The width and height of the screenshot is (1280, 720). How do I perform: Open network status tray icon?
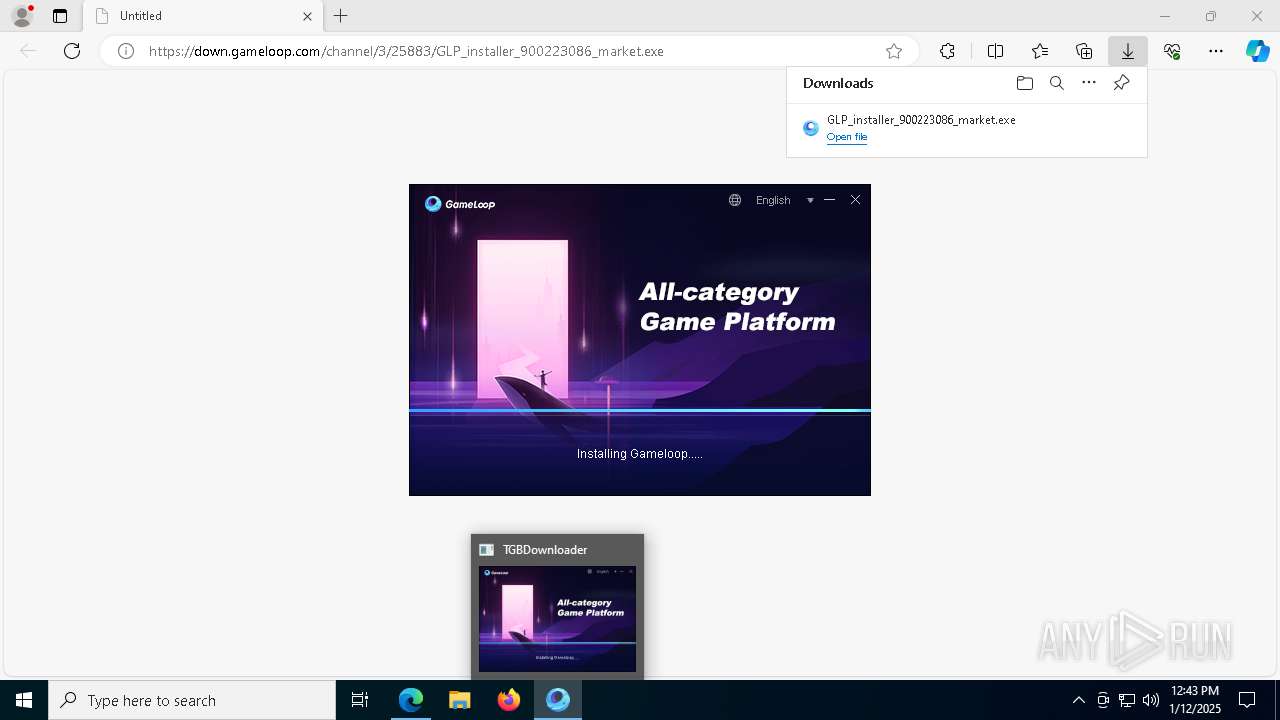(x=1127, y=700)
